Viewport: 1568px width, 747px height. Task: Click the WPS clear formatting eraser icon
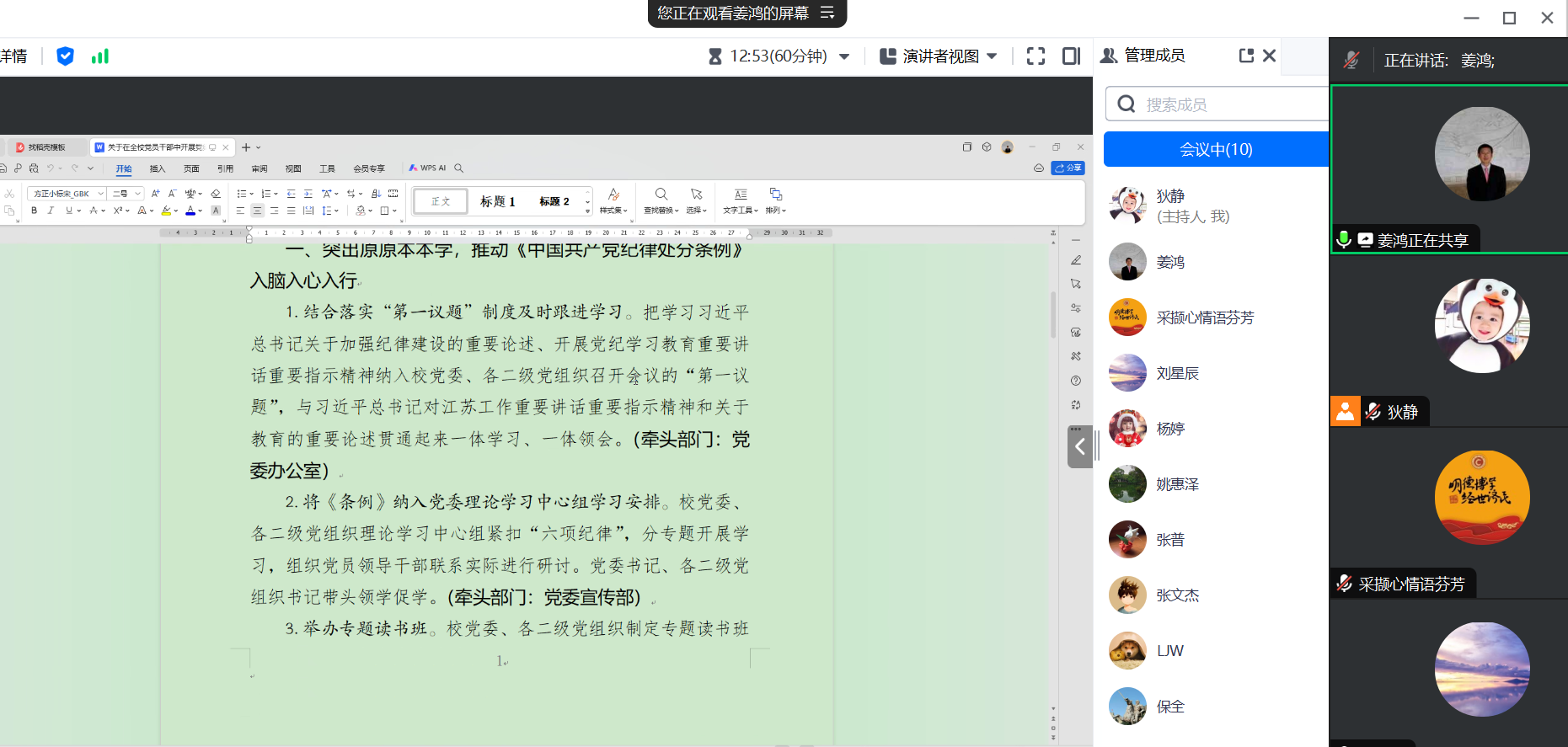pyautogui.click(x=216, y=194)
